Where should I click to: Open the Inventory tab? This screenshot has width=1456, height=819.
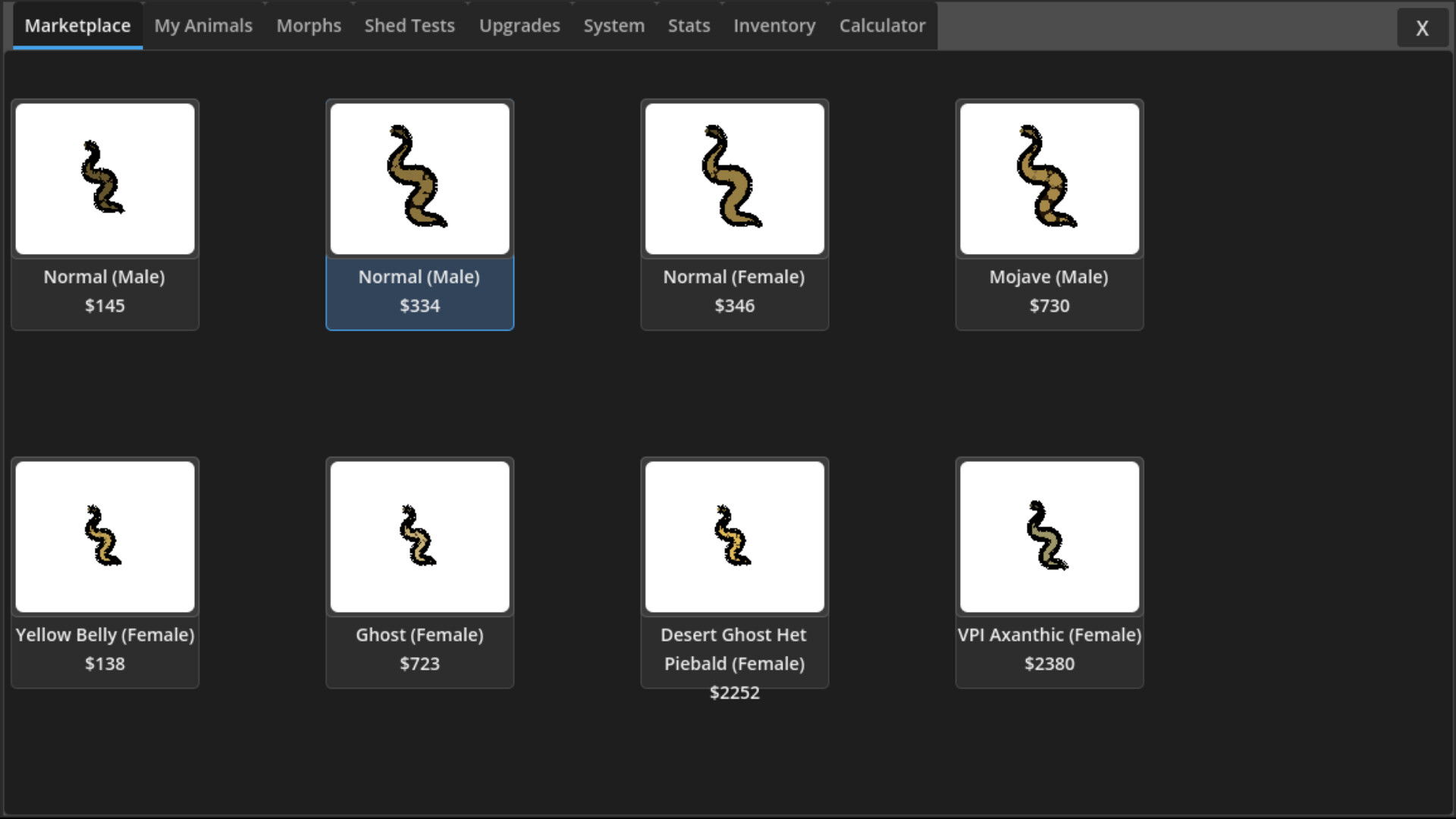click(x=774, y=26)
